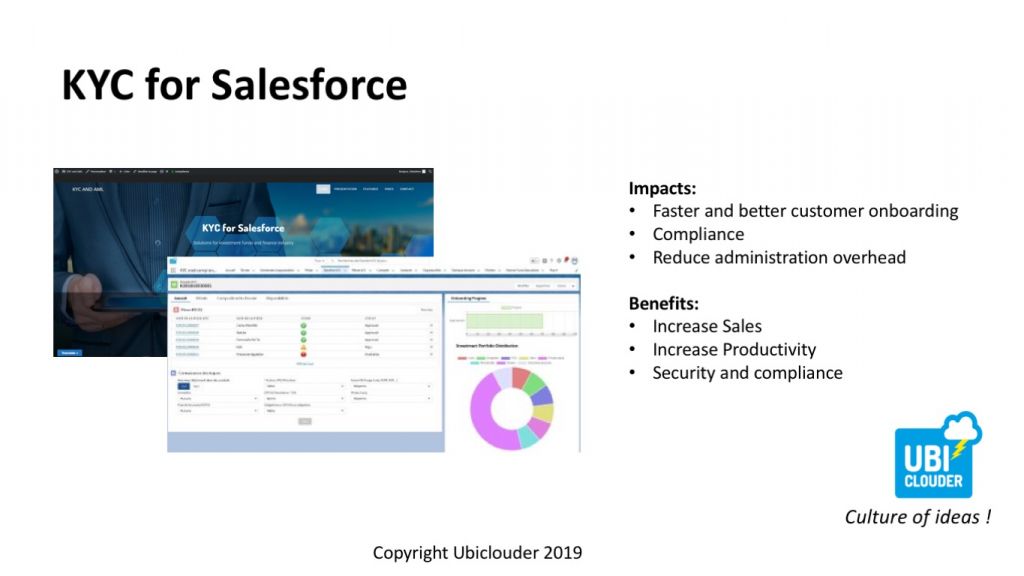Click the 'Compliance' bullet under Impacts
Image resolution: width=1024 pixels, height=576 pixels.
(698, 234)
